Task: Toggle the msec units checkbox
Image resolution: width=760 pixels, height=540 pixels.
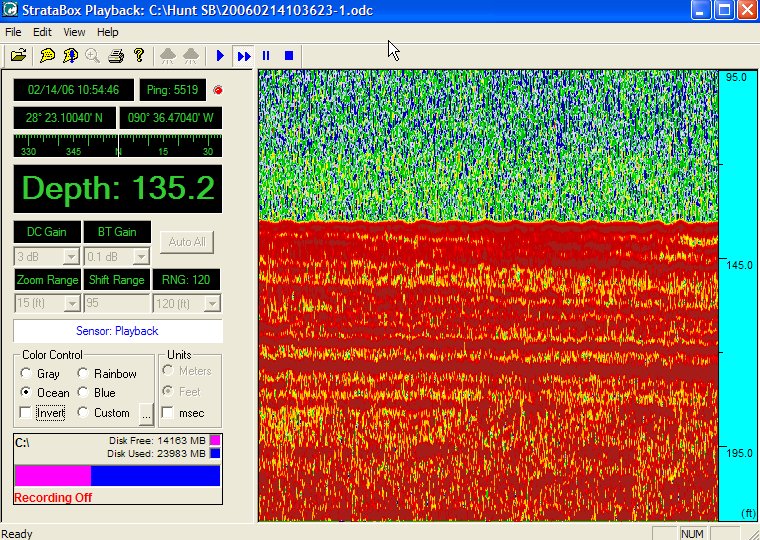Action: [168, 412]
